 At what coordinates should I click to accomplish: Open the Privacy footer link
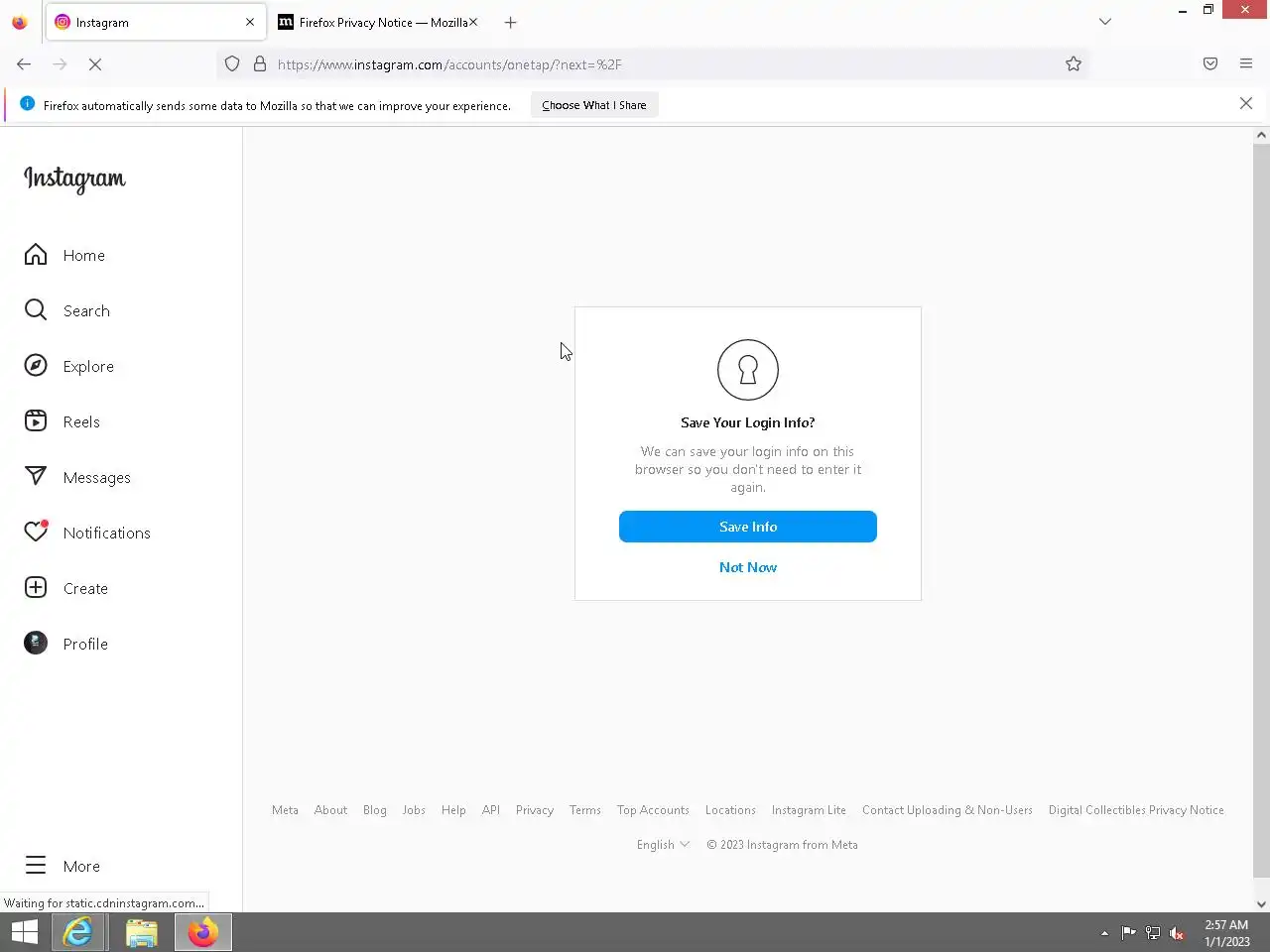pyautogui.click(x=535, y=810)
